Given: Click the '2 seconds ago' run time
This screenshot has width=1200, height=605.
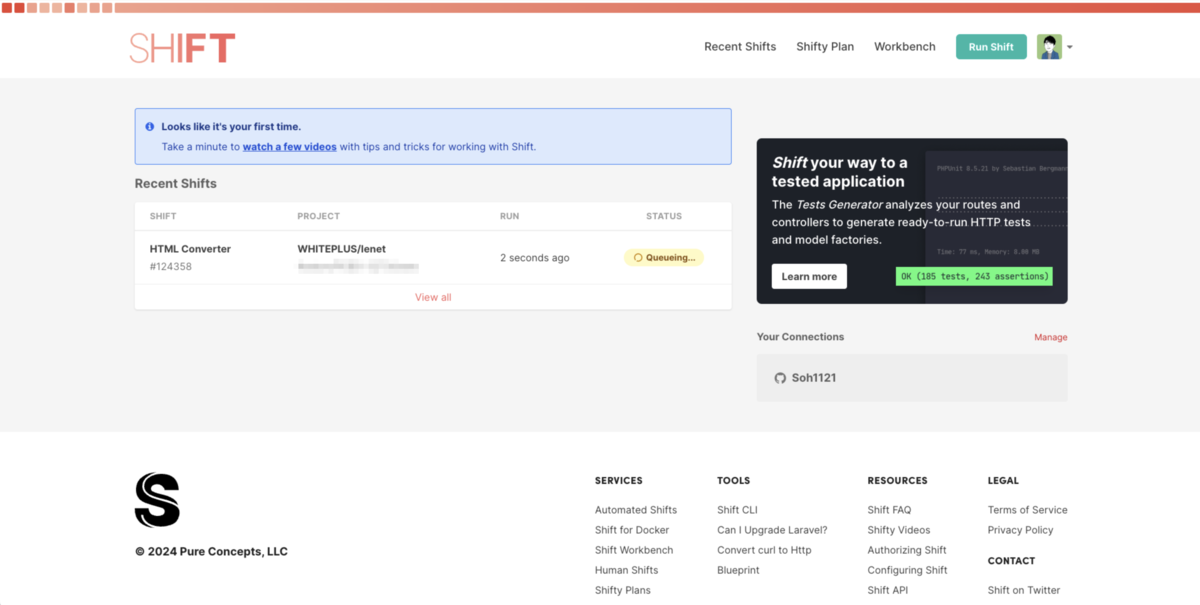Looking at the screenshot, I should pos(535,258).
